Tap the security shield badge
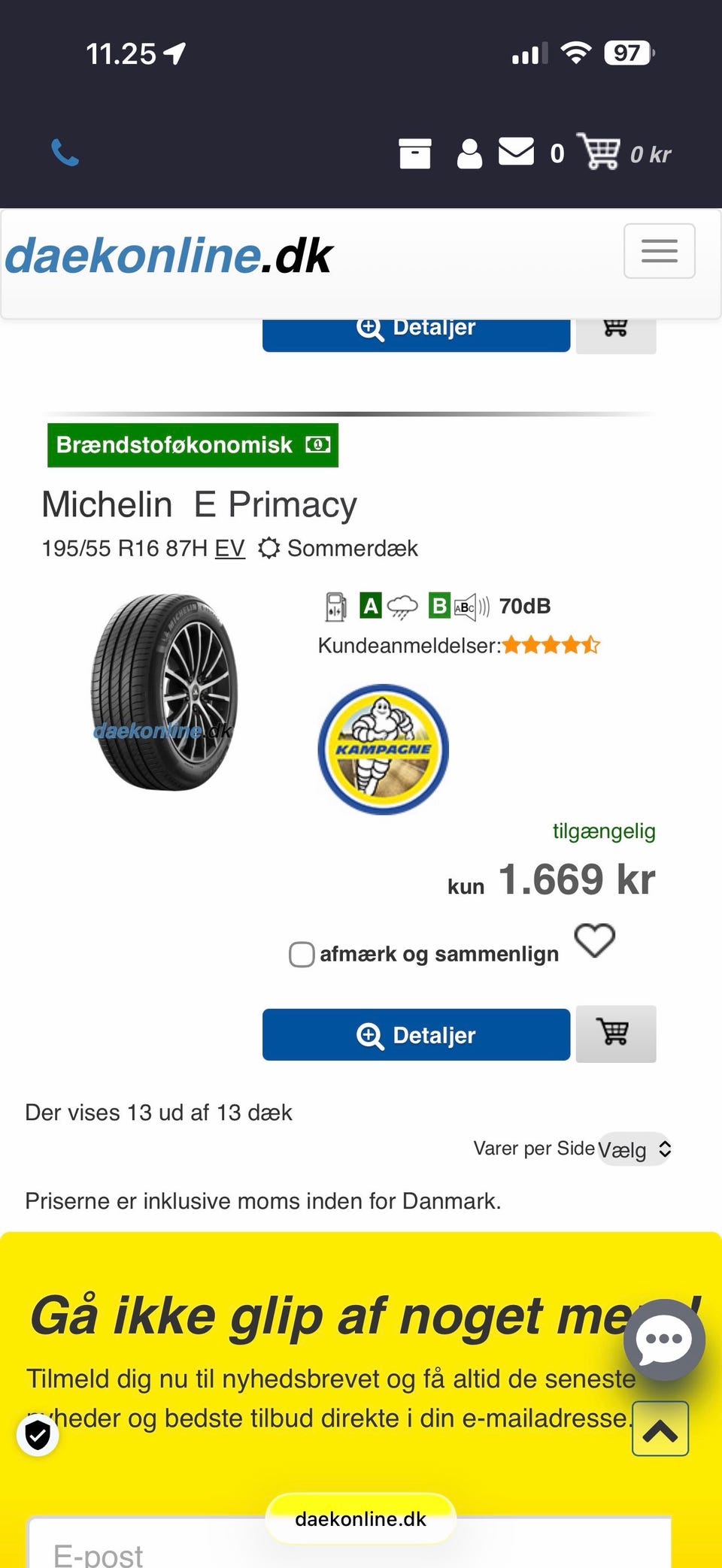722x1568 pixels. [38, 1435]
